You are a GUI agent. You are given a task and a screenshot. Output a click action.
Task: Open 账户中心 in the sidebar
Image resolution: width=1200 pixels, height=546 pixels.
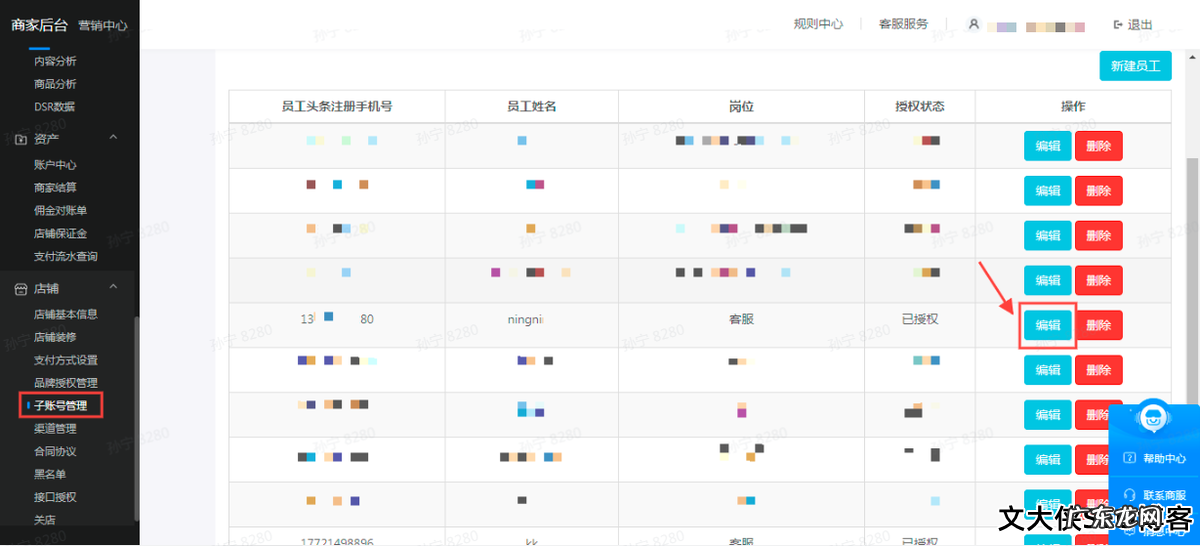[x=55, y=165]
